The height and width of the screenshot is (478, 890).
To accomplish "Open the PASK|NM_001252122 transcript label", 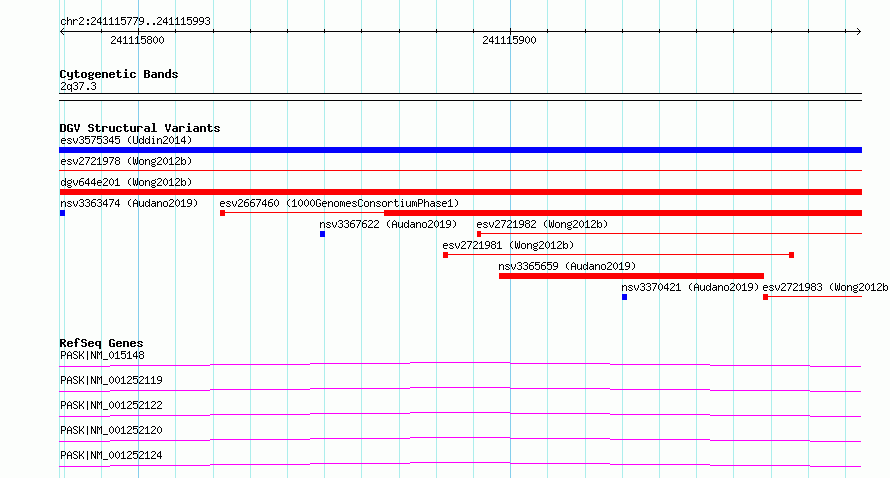I will [111, 405].
